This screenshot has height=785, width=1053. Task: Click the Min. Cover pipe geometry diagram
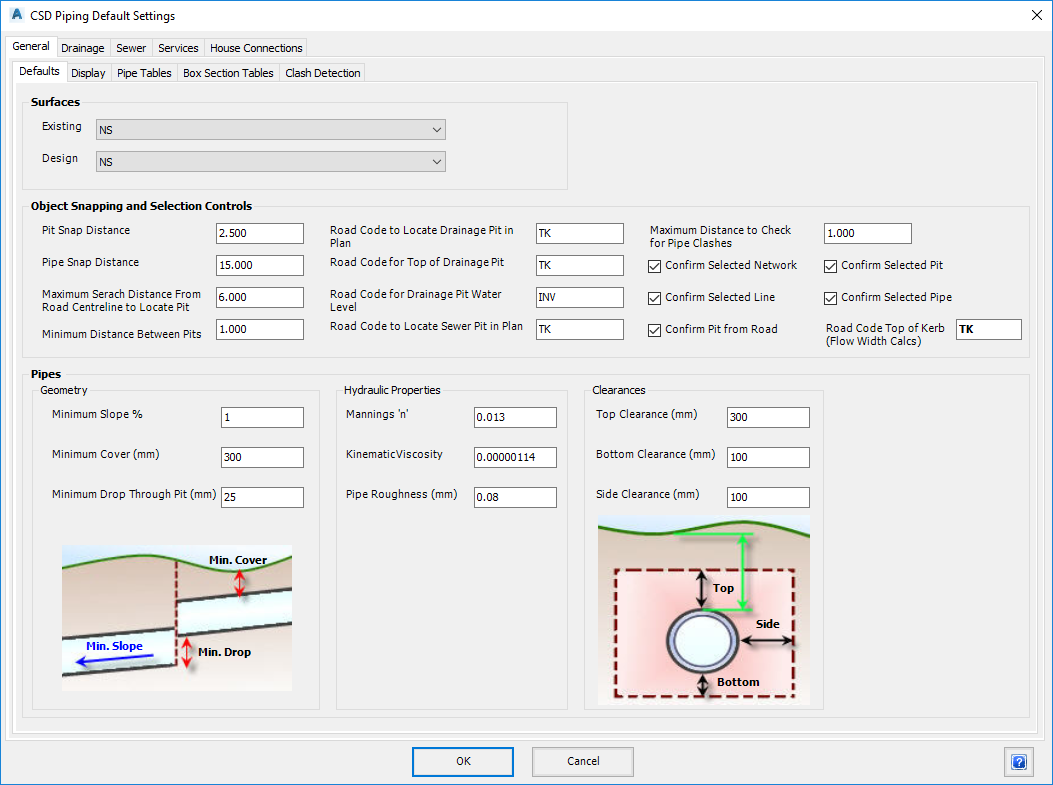click(x=177, y=617)
